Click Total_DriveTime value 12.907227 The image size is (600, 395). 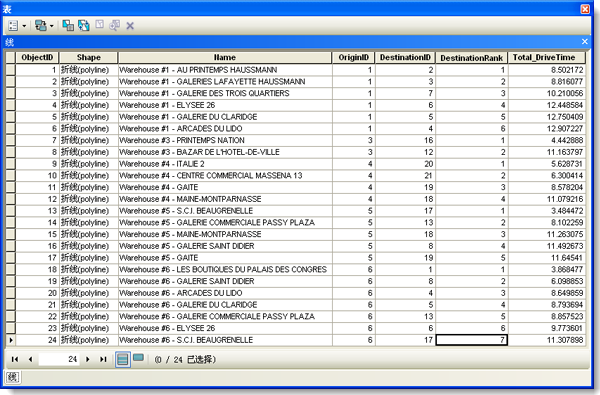coord(547,128)
